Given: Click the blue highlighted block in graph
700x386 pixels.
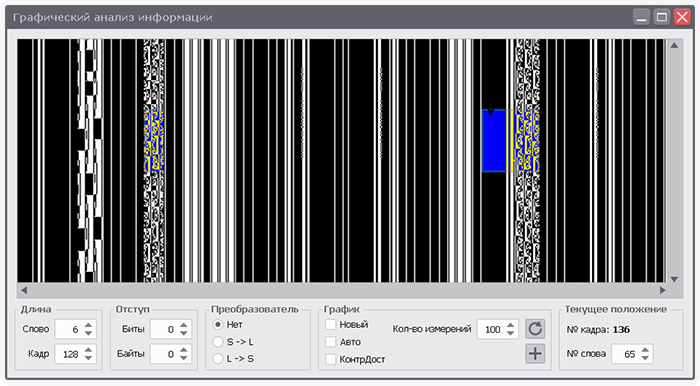Looking at the screenshot, I should coord(494,141).
